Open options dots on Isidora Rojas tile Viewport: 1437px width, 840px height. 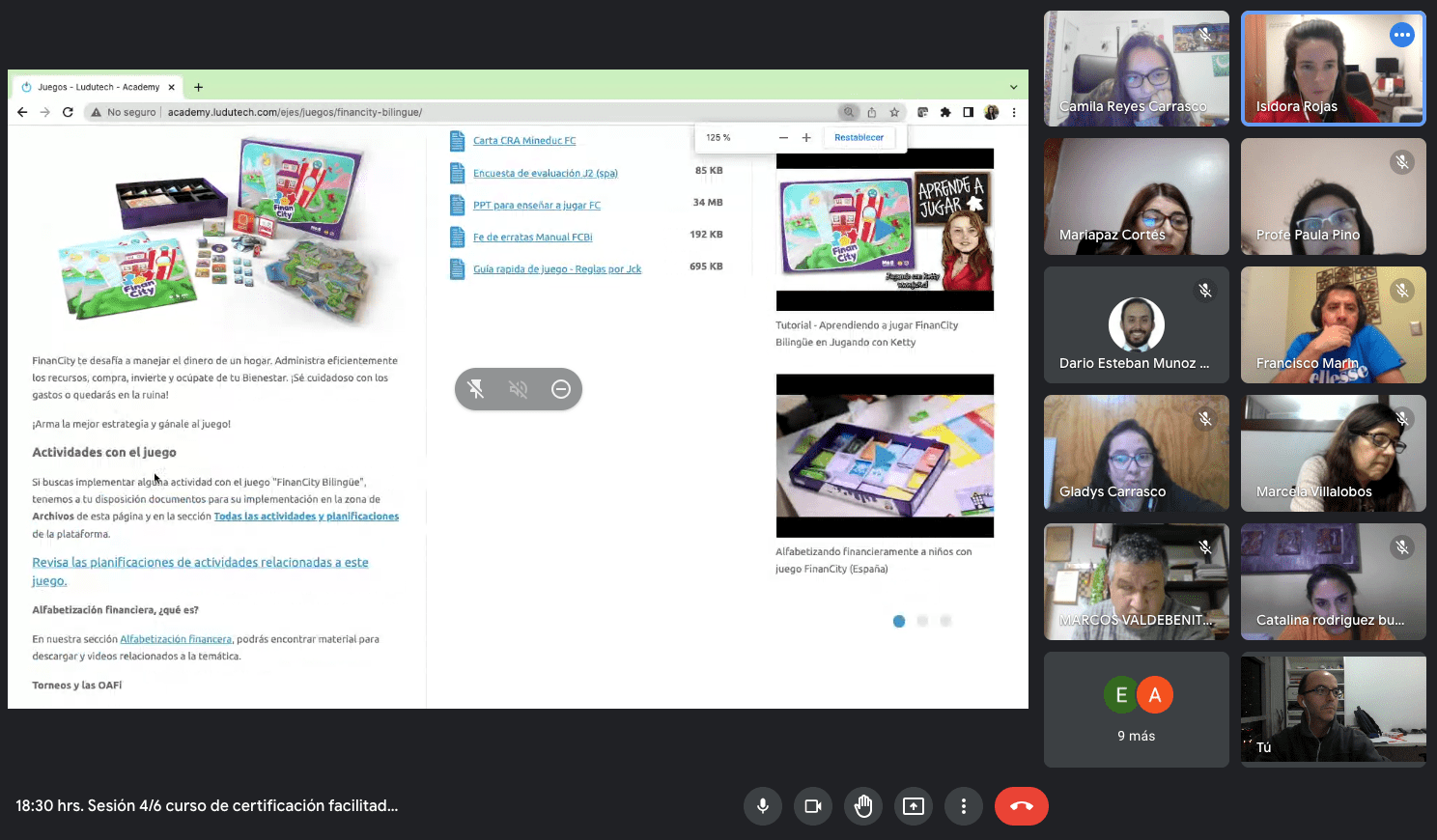[1402, 35]
